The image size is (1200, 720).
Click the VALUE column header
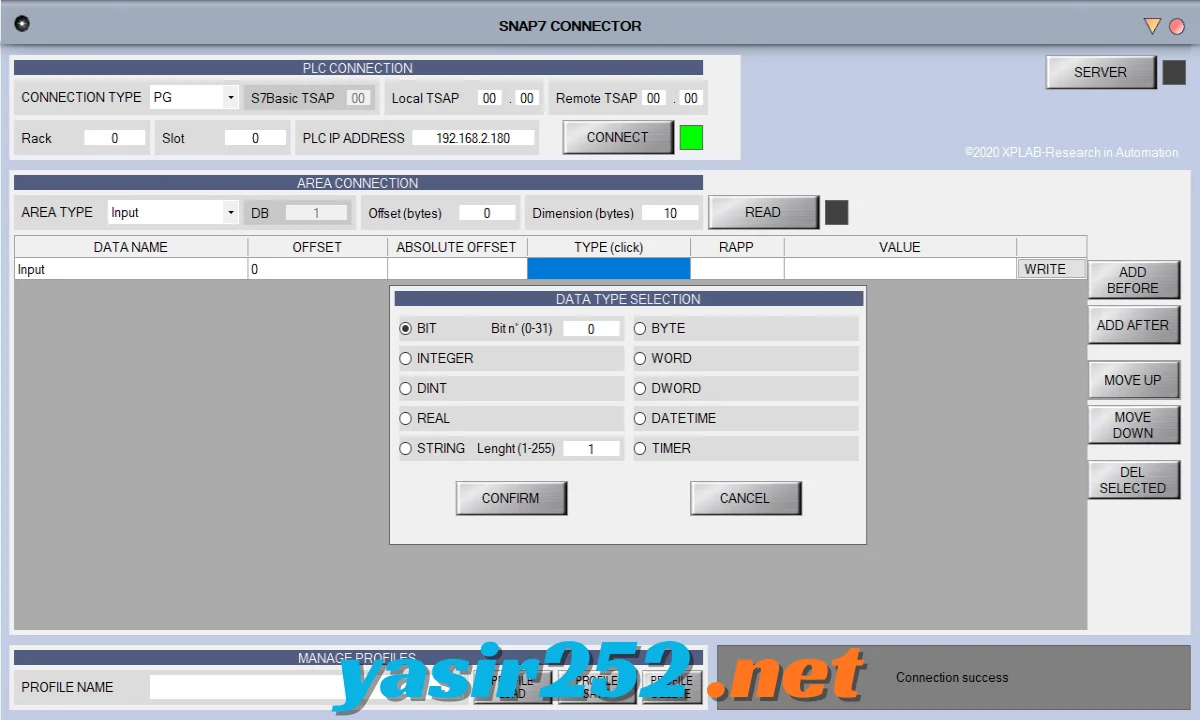tap(900, 247)
